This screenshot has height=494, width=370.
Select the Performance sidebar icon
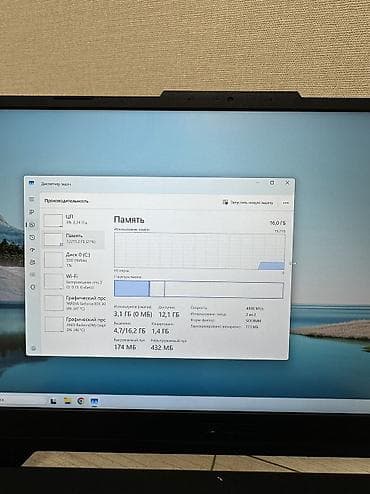tap(32, 225)
